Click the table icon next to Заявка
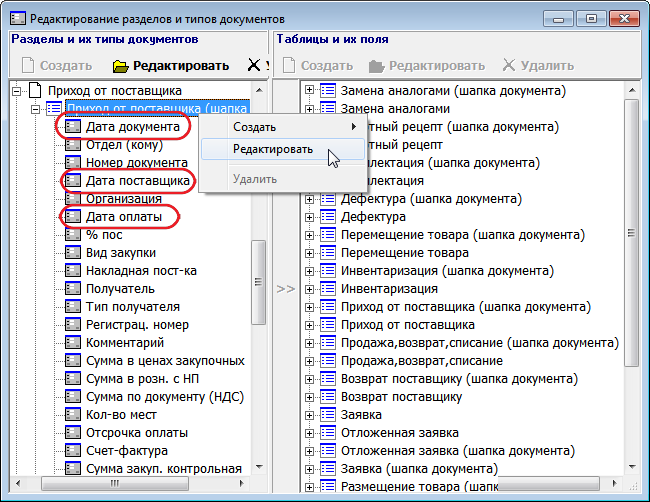The width and height of the screenshot is (650, 502). pos(328,415)
